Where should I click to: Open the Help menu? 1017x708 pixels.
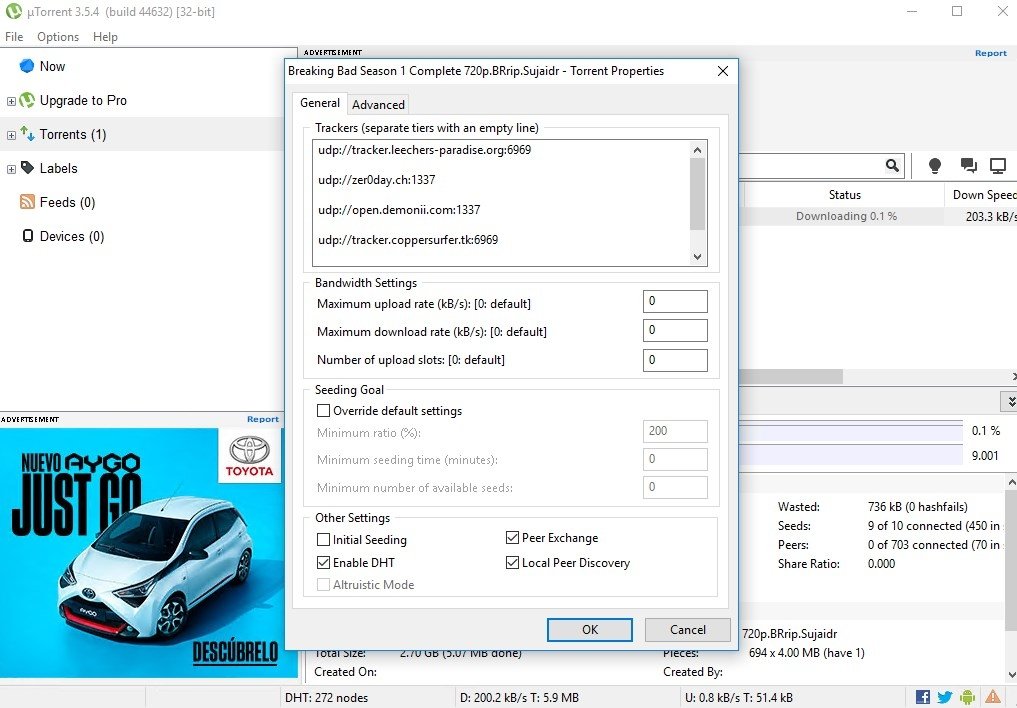coord(105,37)
